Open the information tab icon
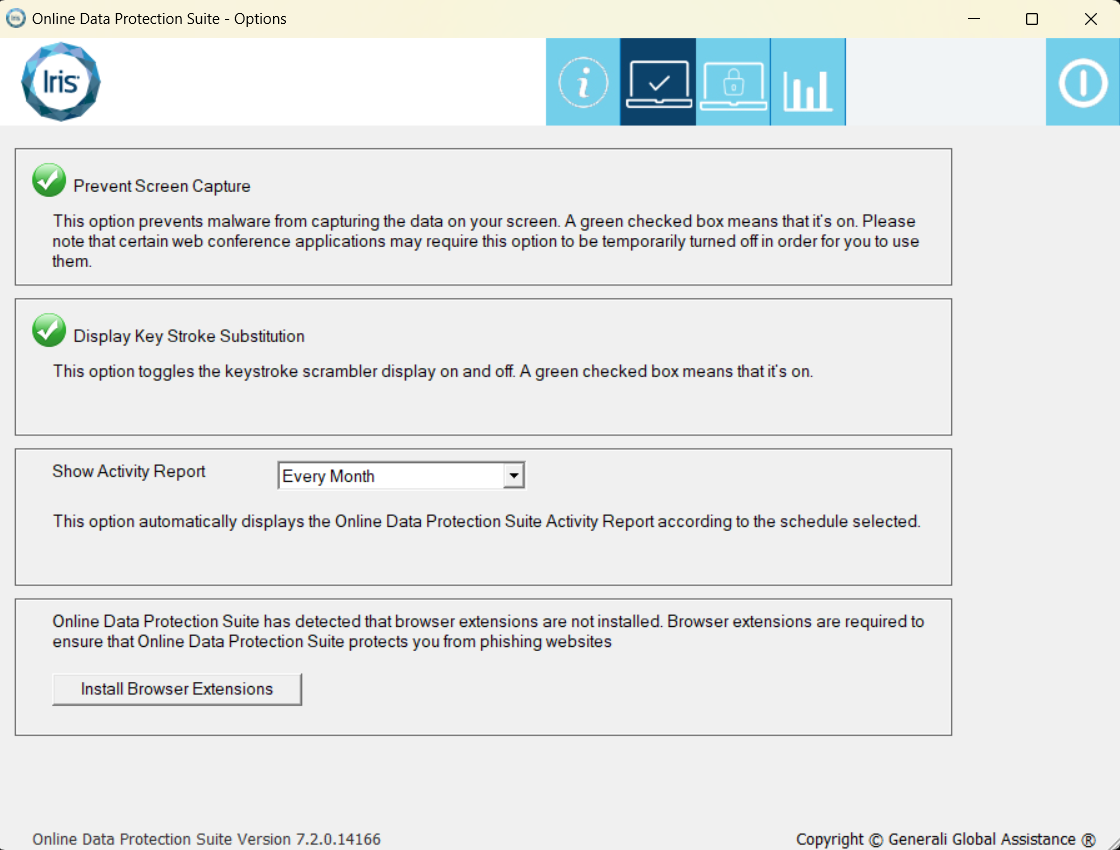The image size is (1120, 850). (583, 83)
